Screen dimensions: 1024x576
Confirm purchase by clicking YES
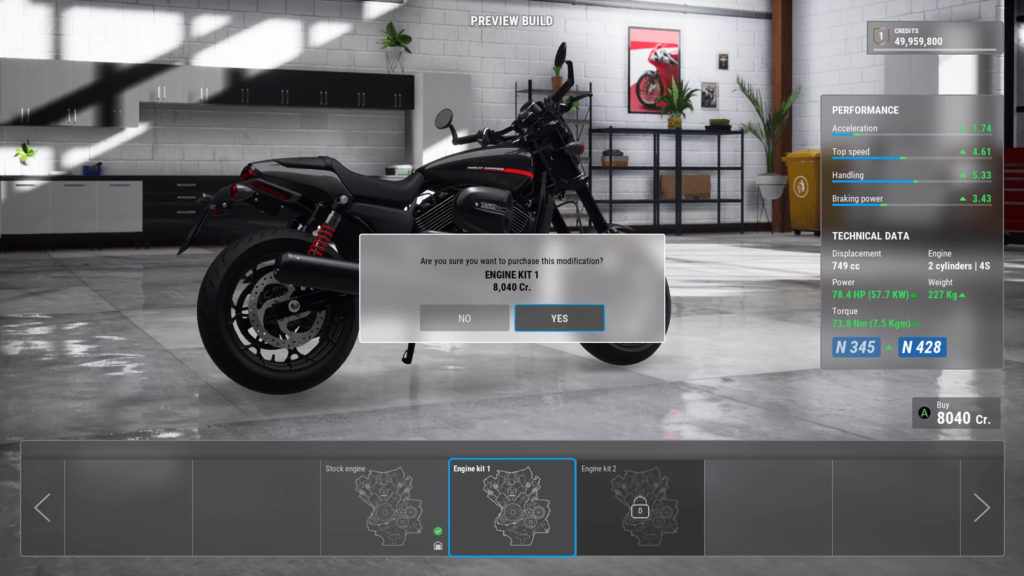pos(559,318)
